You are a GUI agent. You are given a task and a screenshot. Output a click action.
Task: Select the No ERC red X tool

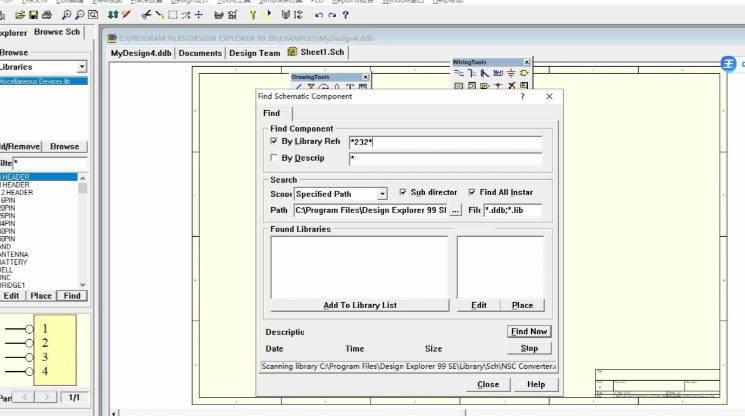pyautogui.click(x=511, y=86)
